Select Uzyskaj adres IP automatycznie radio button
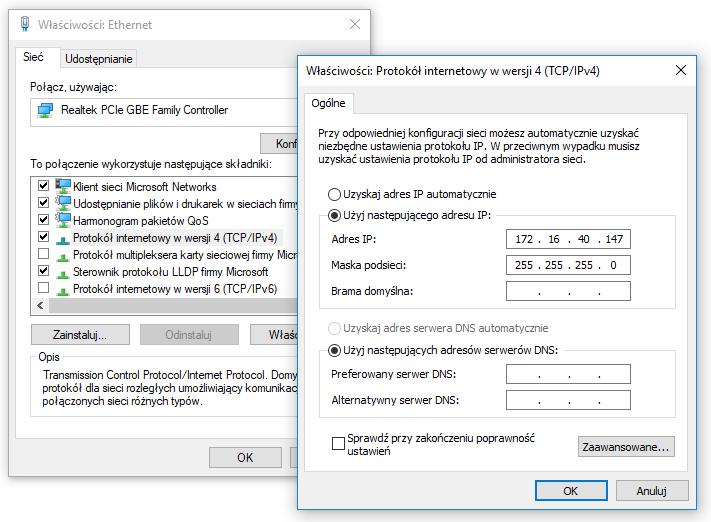Image resolution: width=711 pixels, height=522 pixels. click(334, 195)
